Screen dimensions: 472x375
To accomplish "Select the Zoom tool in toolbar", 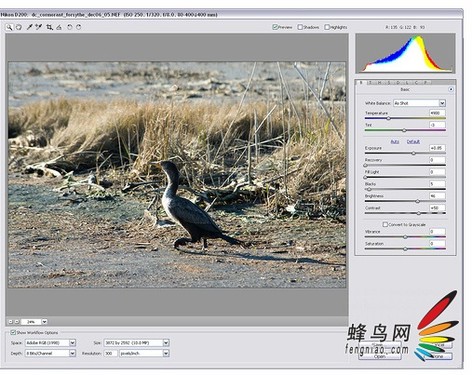I will (x=9, y=27).
